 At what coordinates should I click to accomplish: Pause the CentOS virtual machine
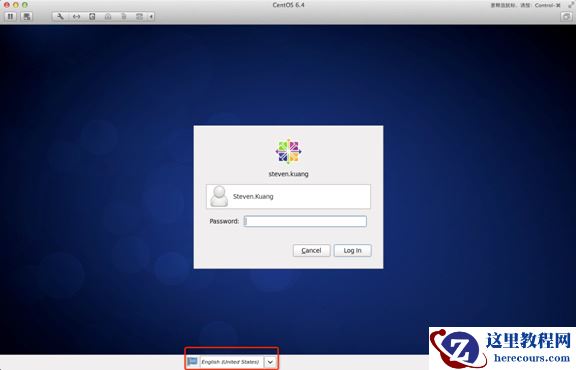(10, 17)
